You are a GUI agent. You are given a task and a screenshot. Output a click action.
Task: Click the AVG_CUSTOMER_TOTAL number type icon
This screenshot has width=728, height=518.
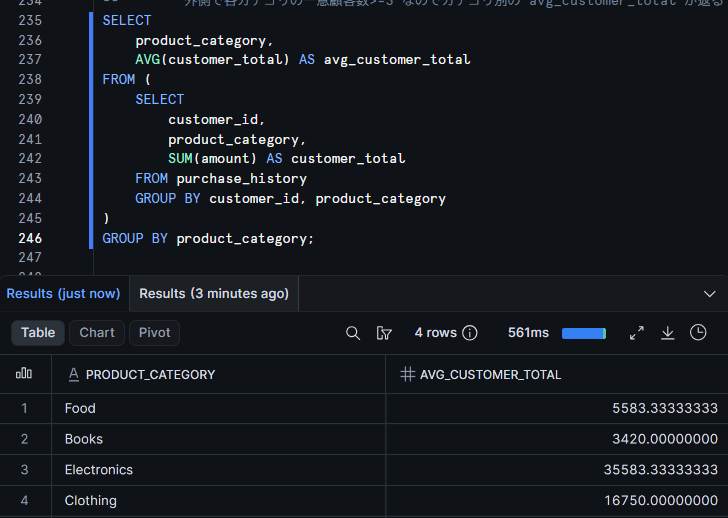pyautogui.click(x=407, y=374)
